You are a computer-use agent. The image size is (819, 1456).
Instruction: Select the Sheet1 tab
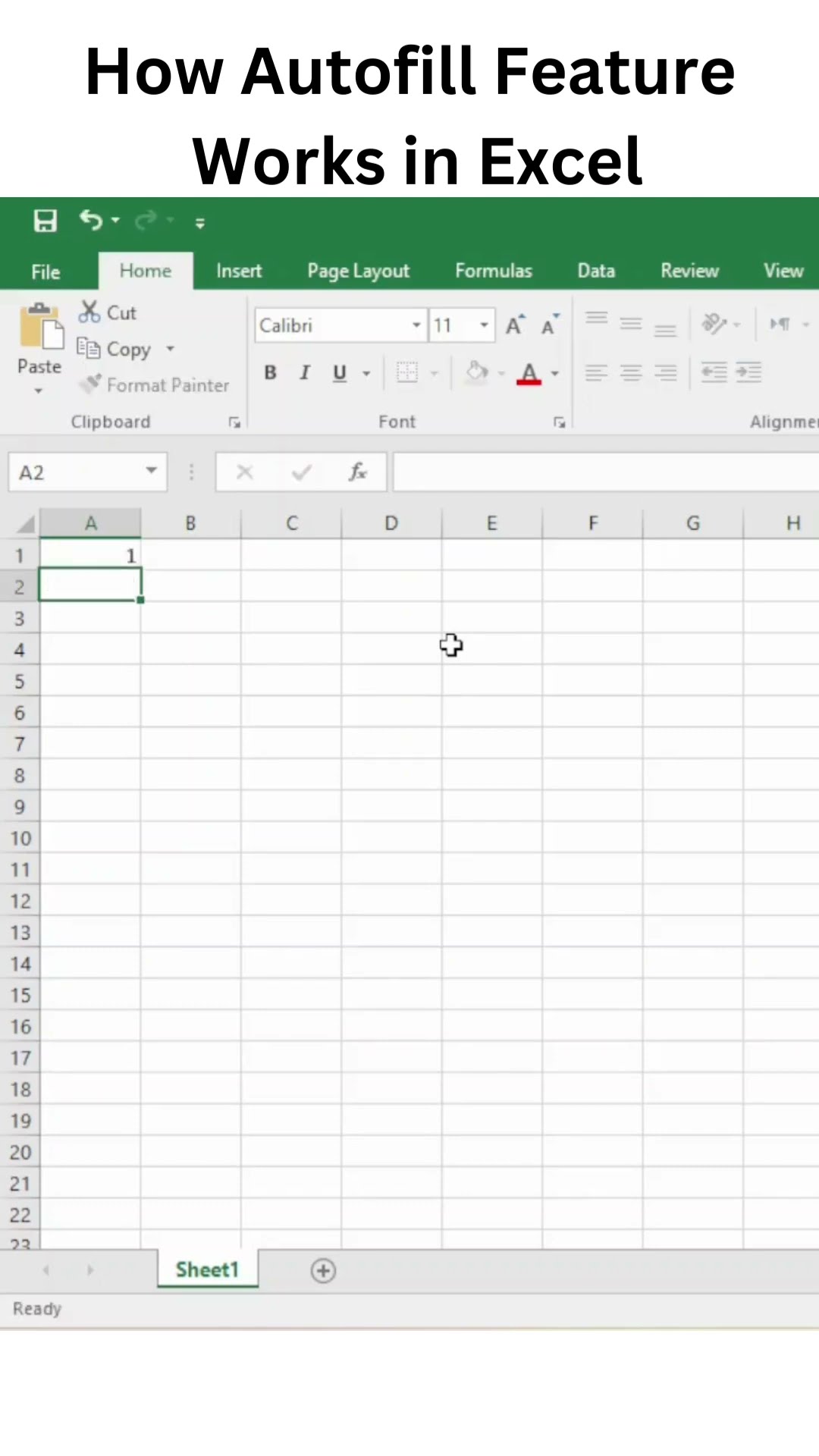(x=208, y=1269)
